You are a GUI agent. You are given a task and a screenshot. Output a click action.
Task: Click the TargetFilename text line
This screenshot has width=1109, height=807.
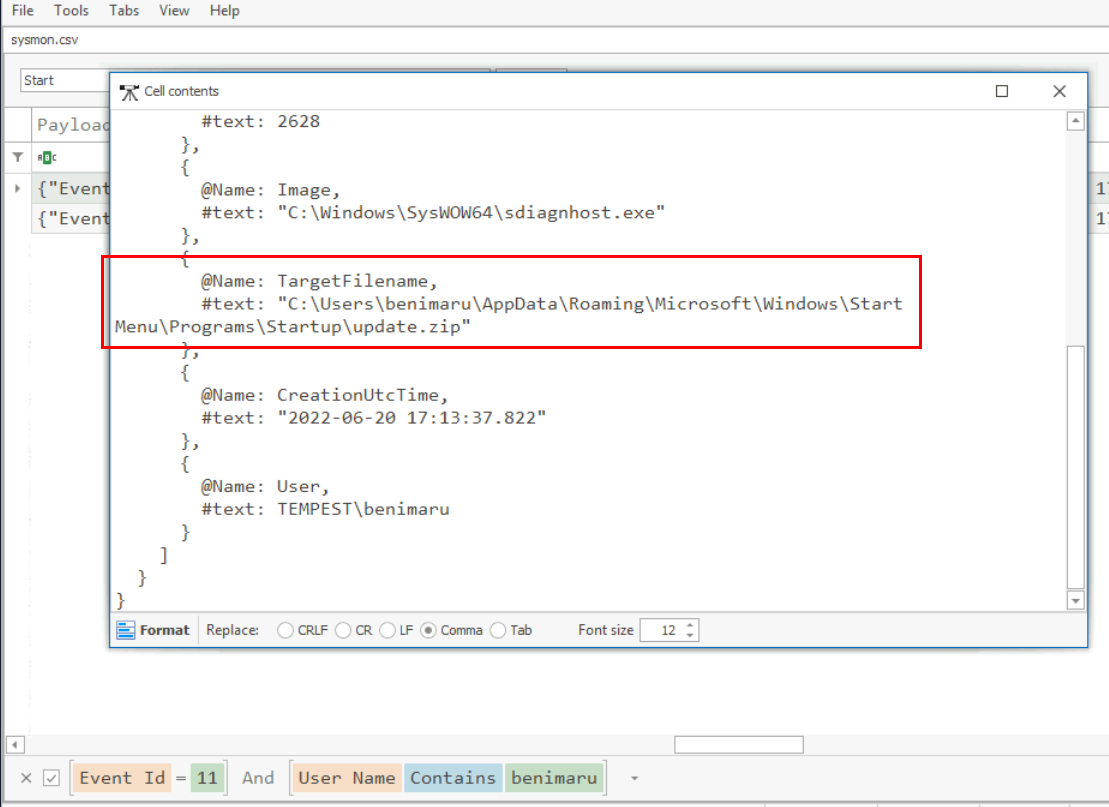point(319,281)
